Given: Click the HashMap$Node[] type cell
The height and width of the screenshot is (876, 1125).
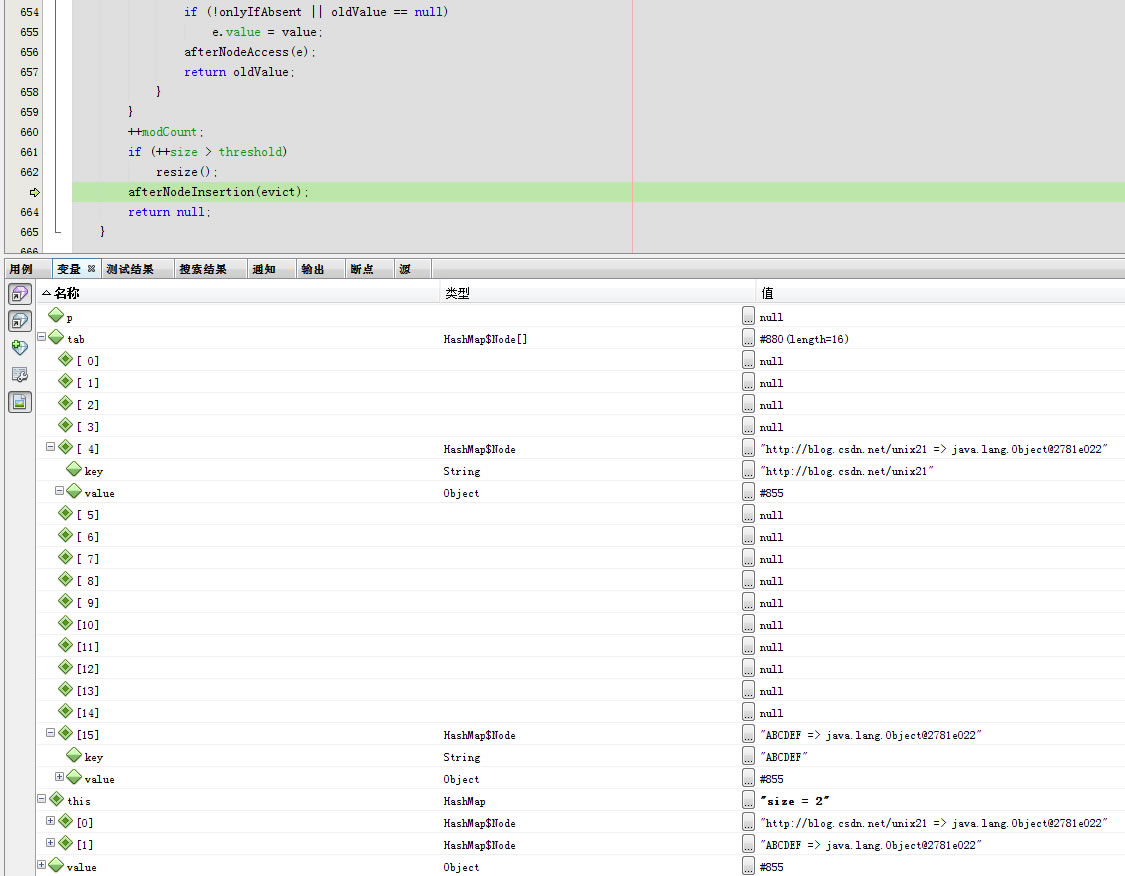Looking at the screenshot, I should pos(485,339).
